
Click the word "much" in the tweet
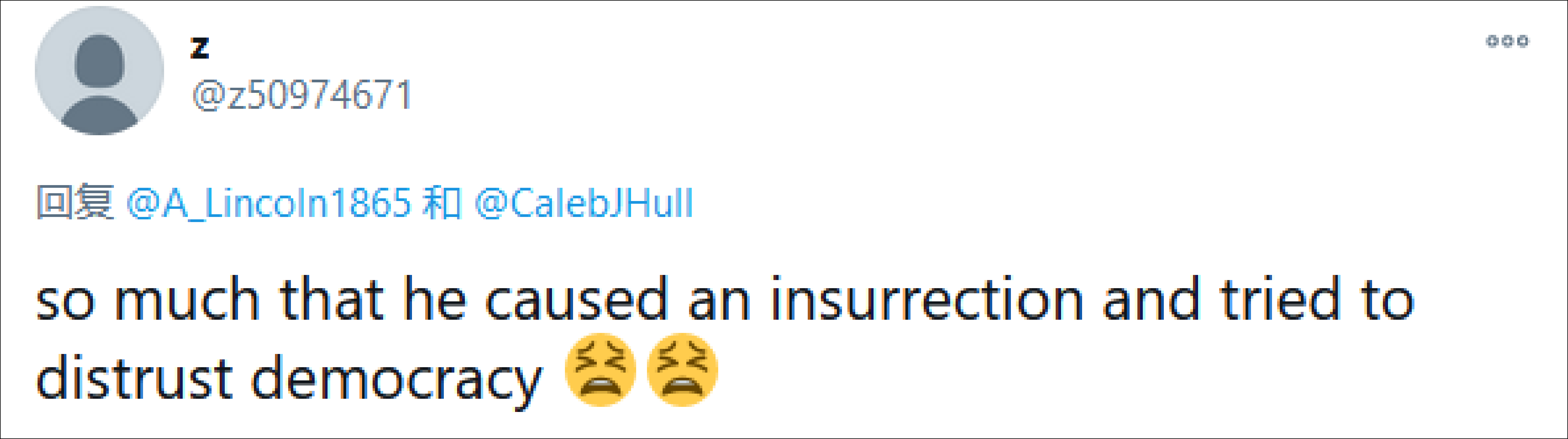click(188, 300)
